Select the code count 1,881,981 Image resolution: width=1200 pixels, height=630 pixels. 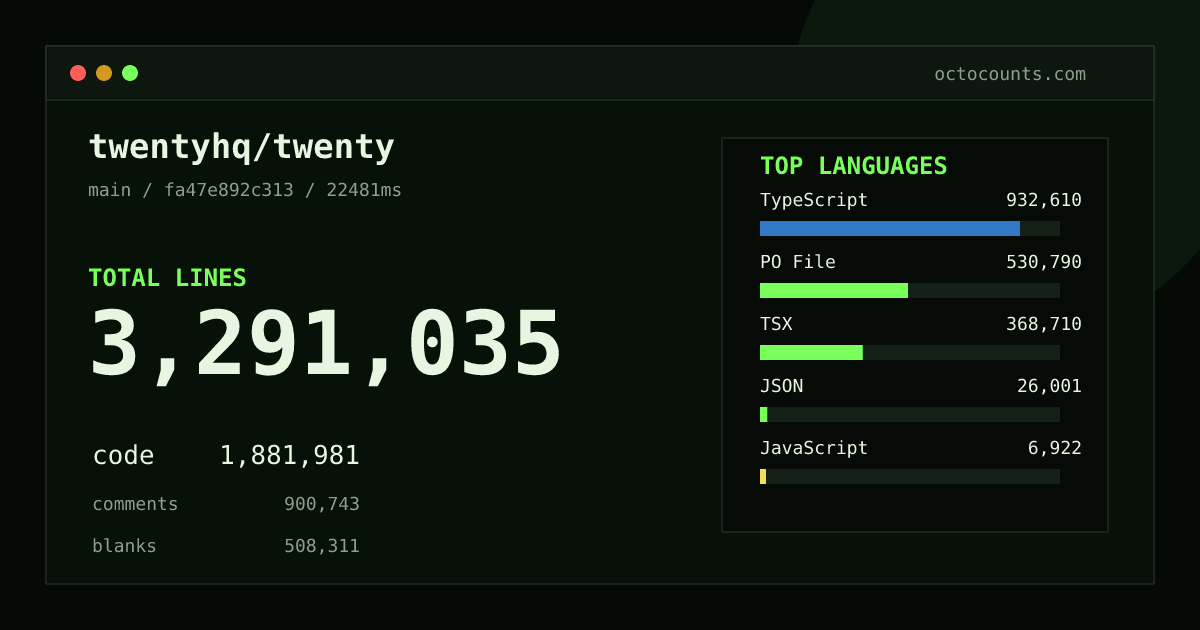290,456
